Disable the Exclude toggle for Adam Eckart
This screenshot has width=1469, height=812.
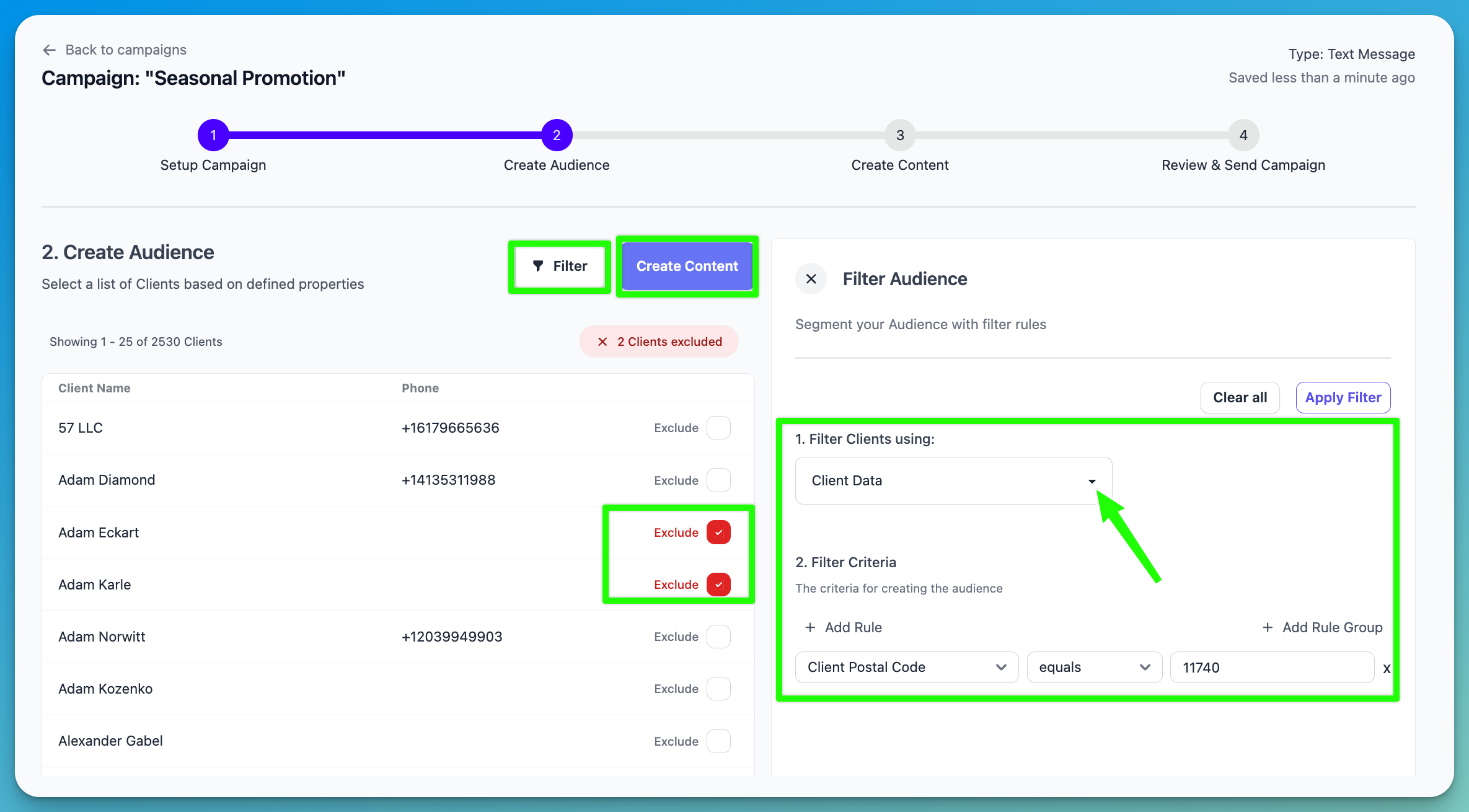pyautogui.click(x=718, y=532)
